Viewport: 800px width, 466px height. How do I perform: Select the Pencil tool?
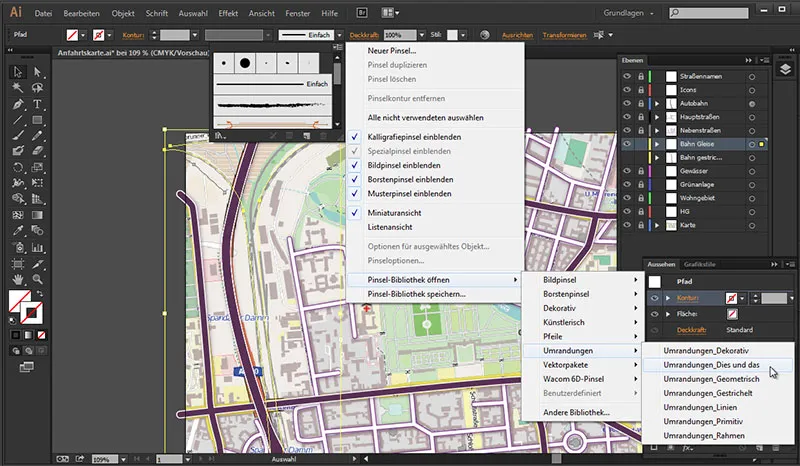37,136
